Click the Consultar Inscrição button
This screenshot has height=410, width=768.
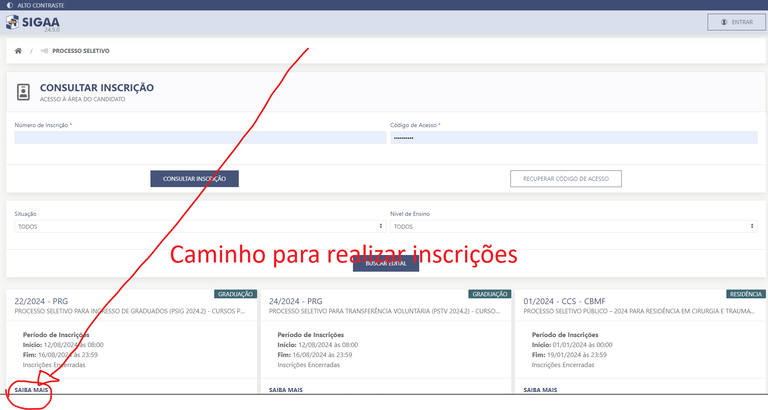pos(194,179)
